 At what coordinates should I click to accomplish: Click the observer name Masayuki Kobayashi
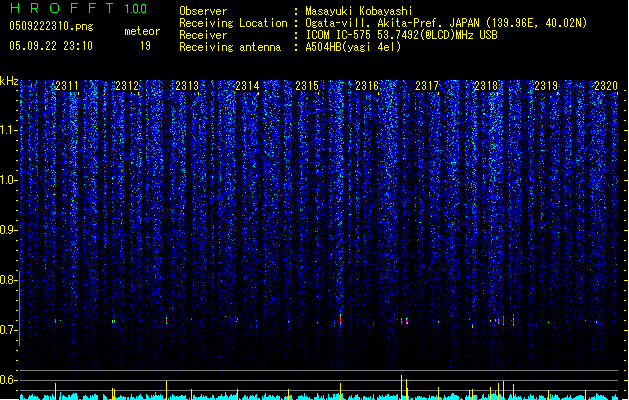(359, 11)
